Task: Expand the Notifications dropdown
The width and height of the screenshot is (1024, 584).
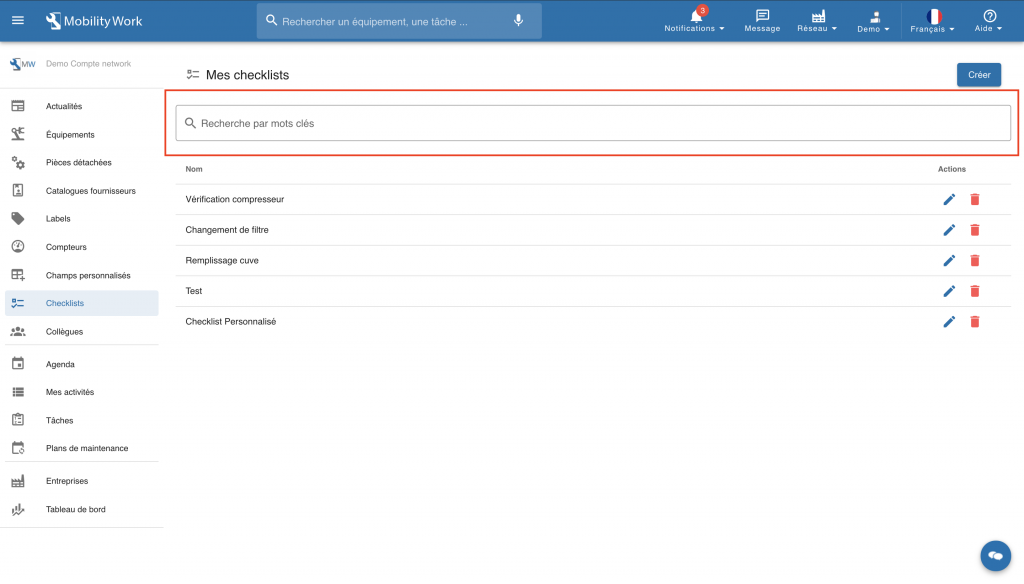Action: [722, 29]
